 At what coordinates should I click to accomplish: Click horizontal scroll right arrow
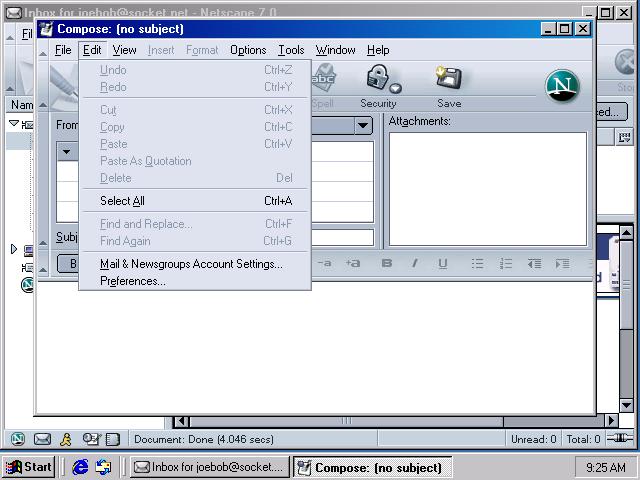click(x=611, y=420)
